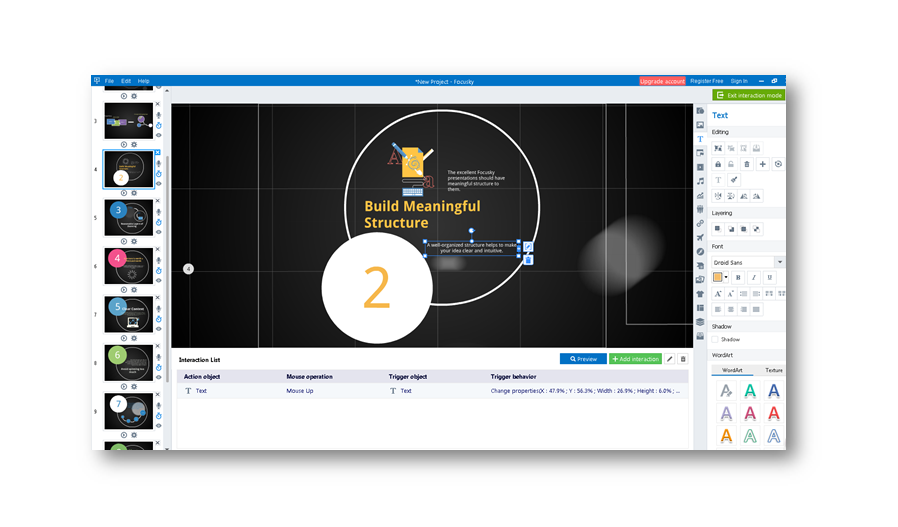Click the Add interaction button
The width and height of the screenshot is (898, 527).
[x=635, y=359]
